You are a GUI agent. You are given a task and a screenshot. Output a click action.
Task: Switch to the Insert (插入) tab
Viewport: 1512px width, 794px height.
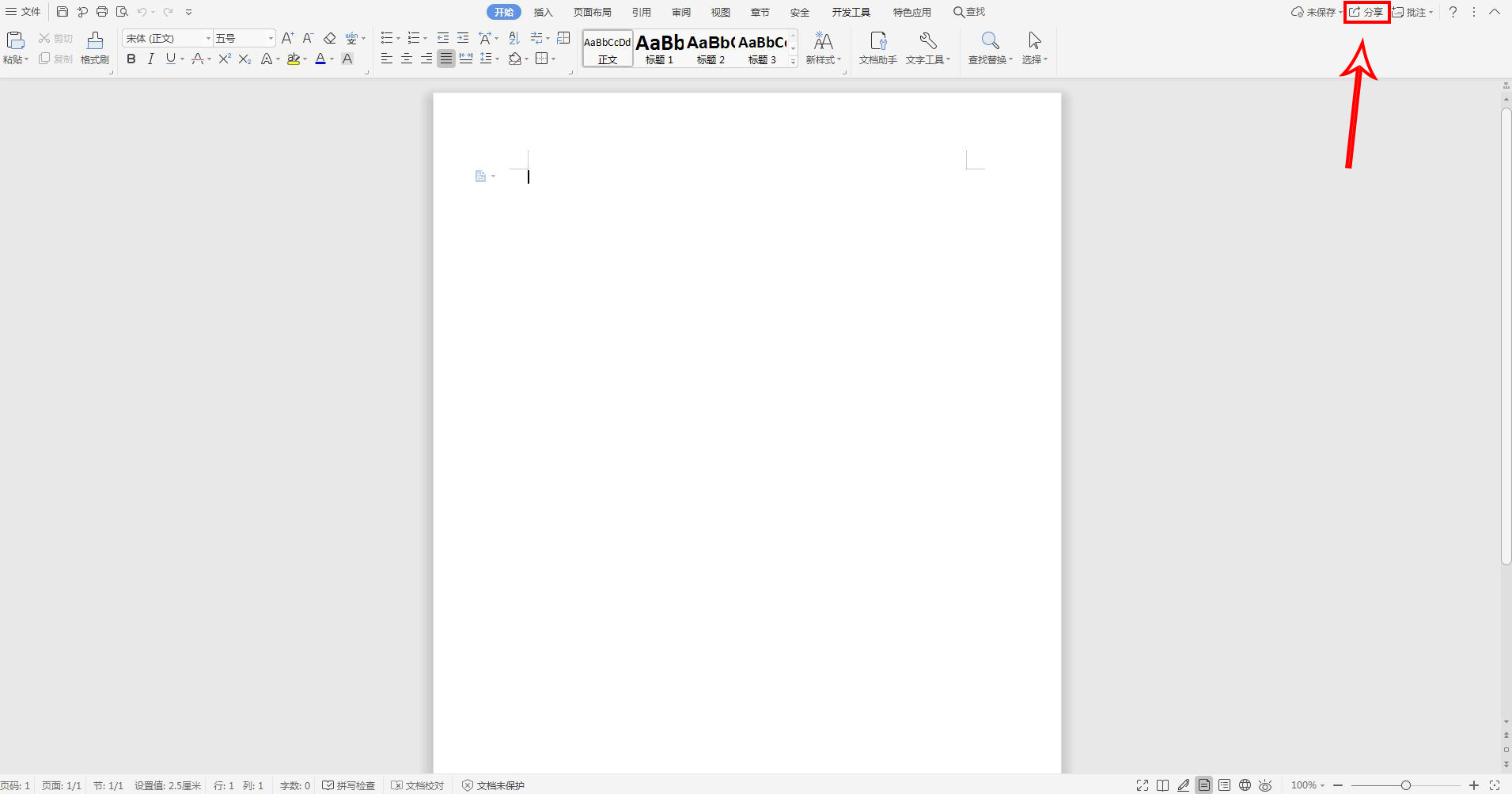click(x=543, y=12)
